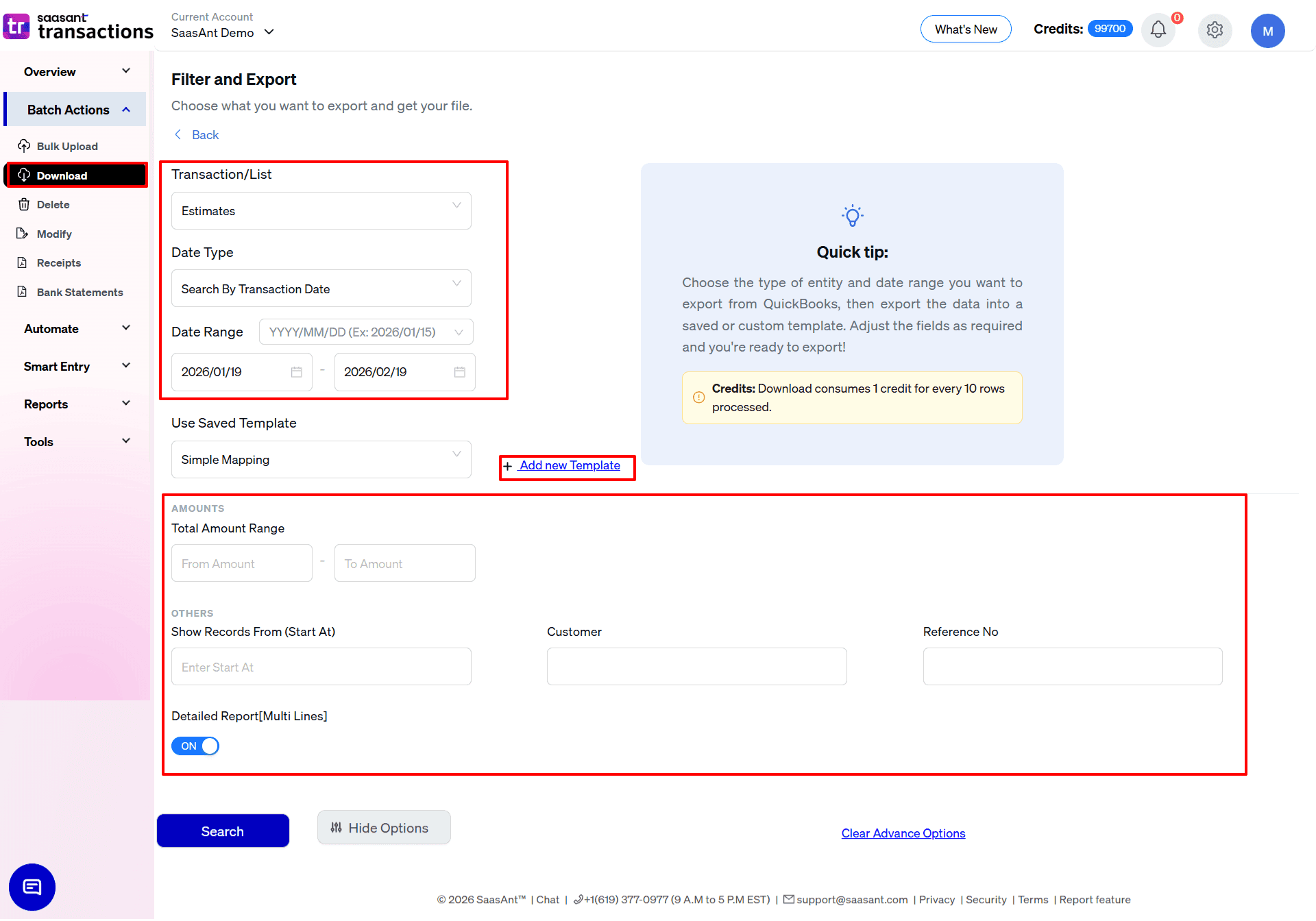The image size is (1316, 921).
Task: Click Add new Template link
Action: tap(569, 466)
